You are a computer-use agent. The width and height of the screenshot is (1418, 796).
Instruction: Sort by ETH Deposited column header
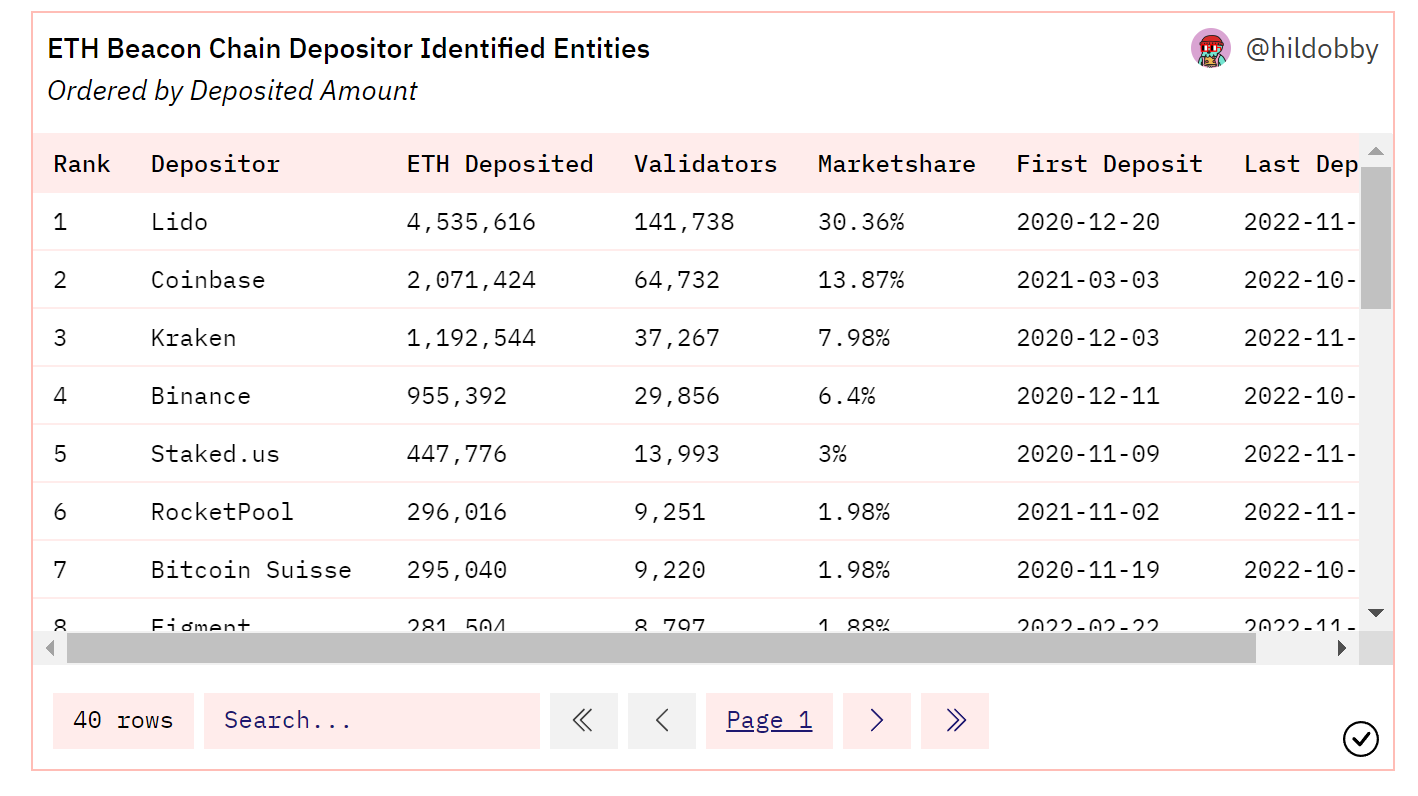[499, 164]
